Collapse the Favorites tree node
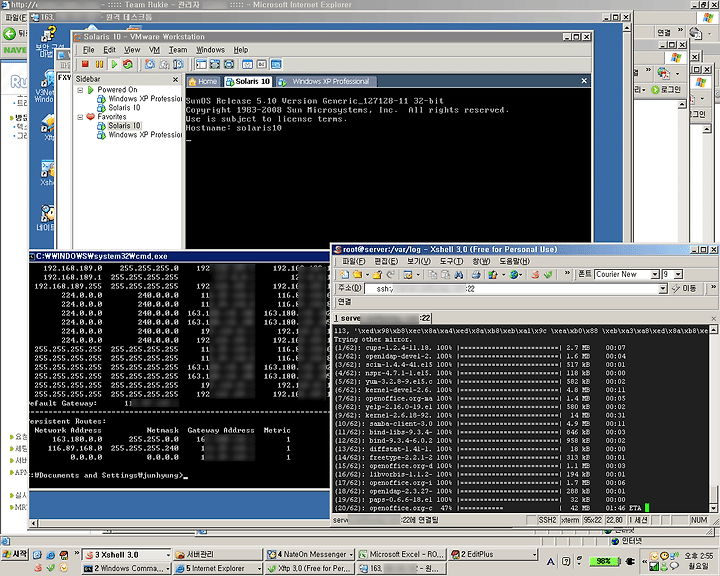Viewport: 720px width, 576px height. (80, 117)
